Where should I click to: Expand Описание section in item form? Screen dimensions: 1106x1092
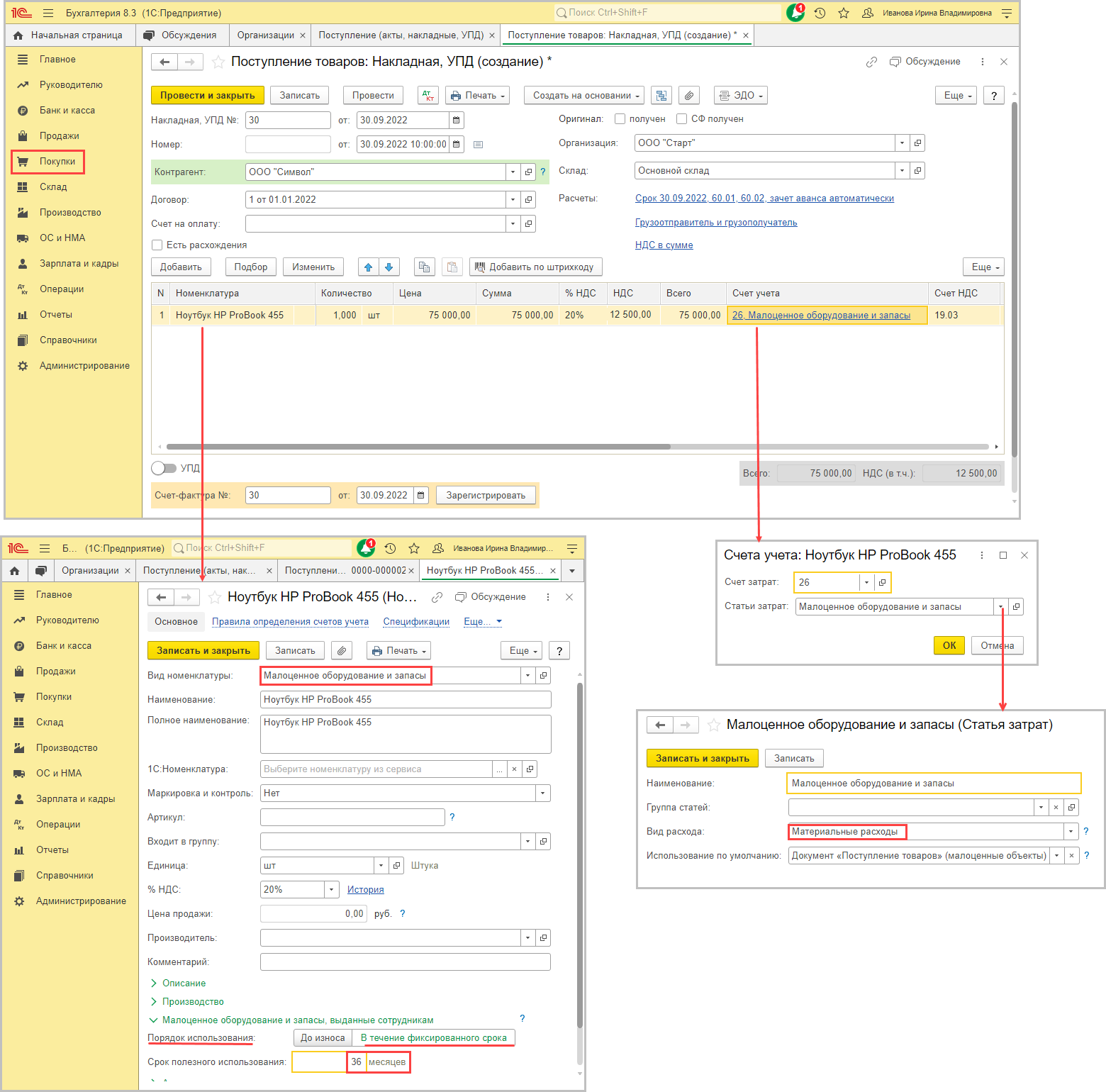tap(178, 984)
